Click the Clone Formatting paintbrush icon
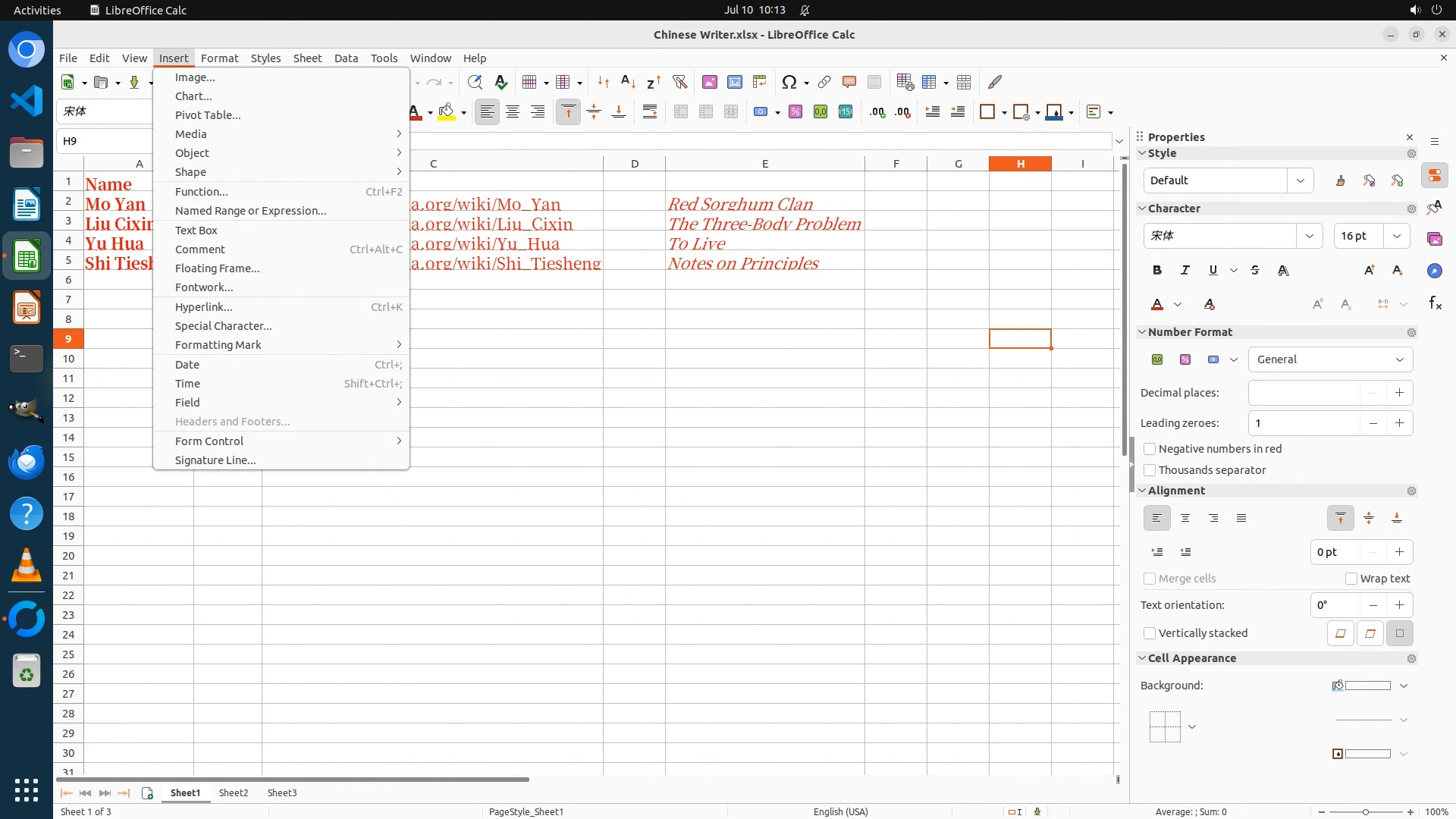The height and width of the screenshot is (819, 1456). (995, 82)
